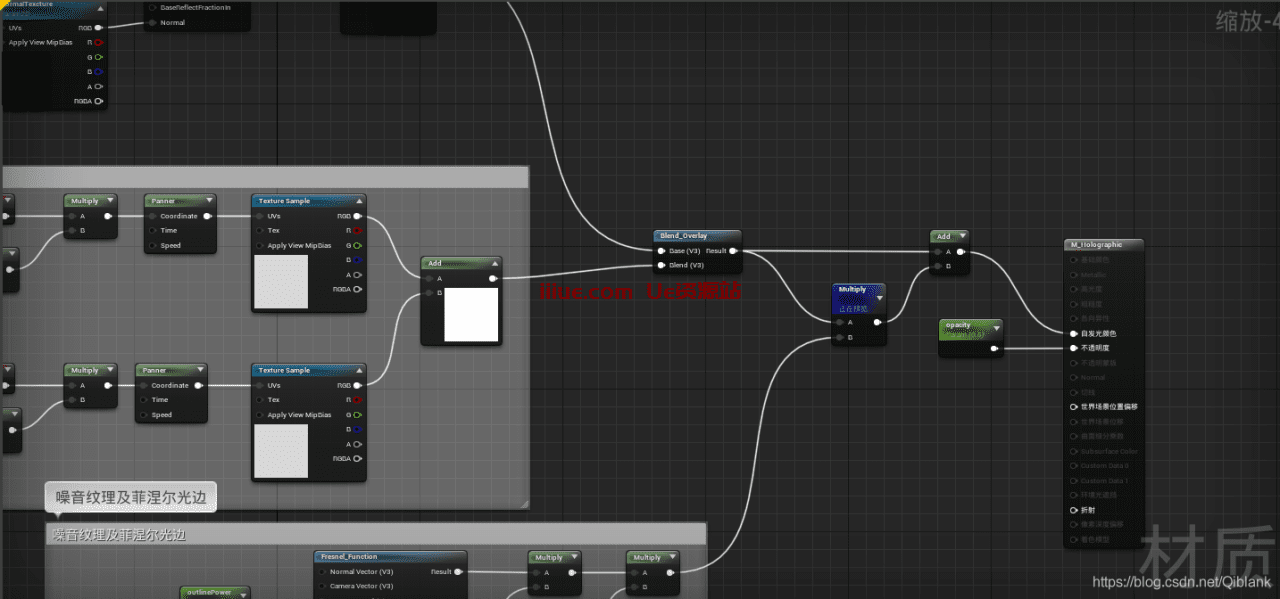Click the upper Panner node's Coordinate output pin
Screen dimensions: 1280x599
(x=207, y=216)
